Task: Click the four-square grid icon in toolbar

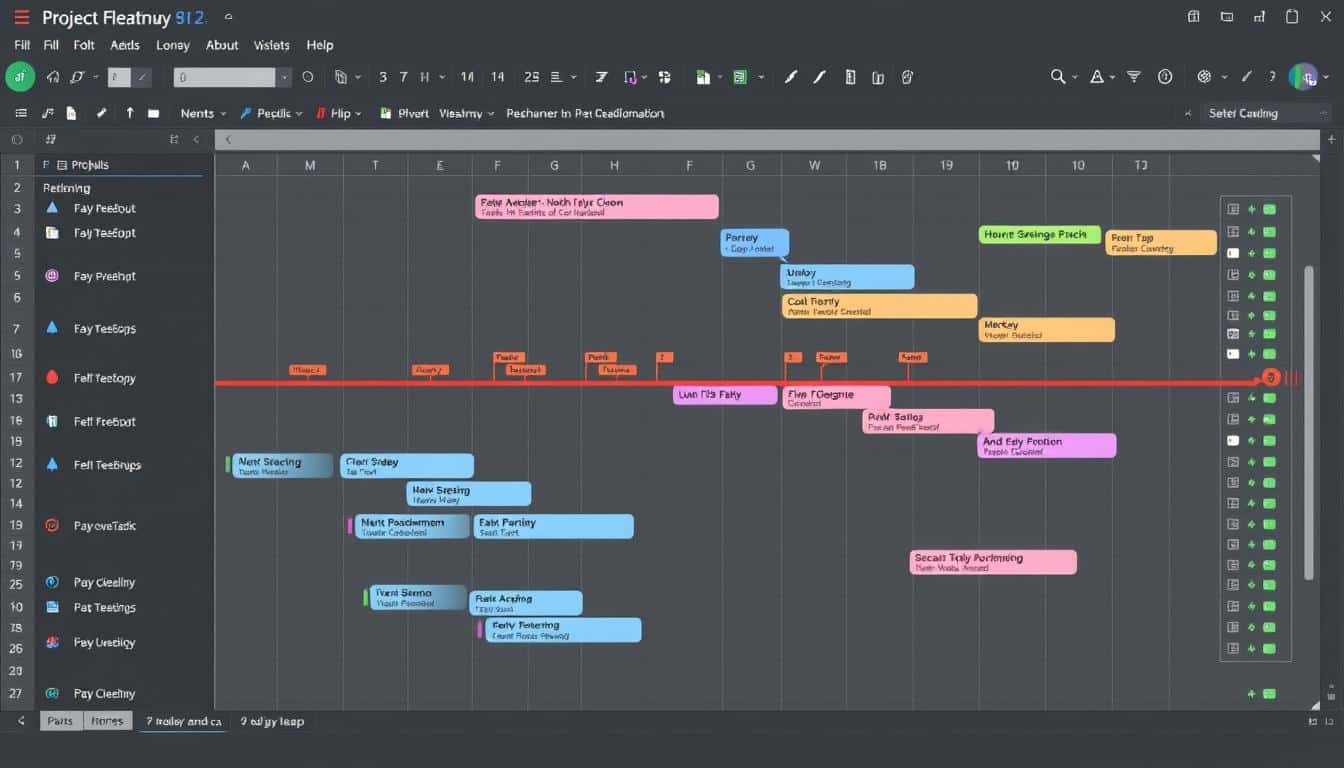Action: 665,77
